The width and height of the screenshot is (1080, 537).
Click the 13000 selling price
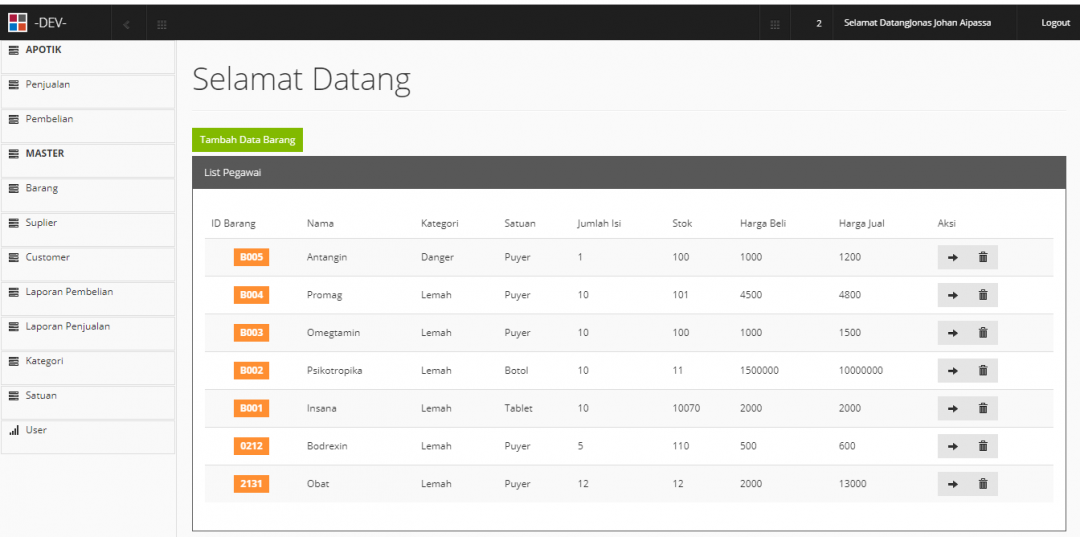pyautogui.click(x=853, y=484)
